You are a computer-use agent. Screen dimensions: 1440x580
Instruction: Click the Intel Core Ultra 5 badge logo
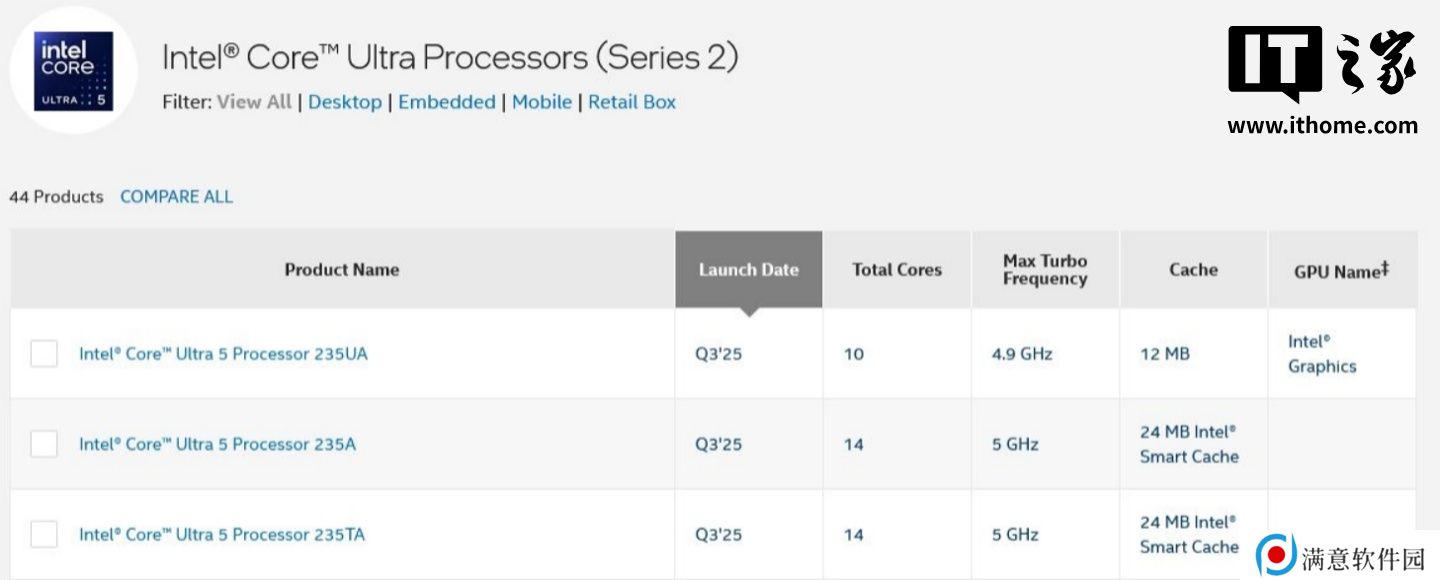click(74, 72)
